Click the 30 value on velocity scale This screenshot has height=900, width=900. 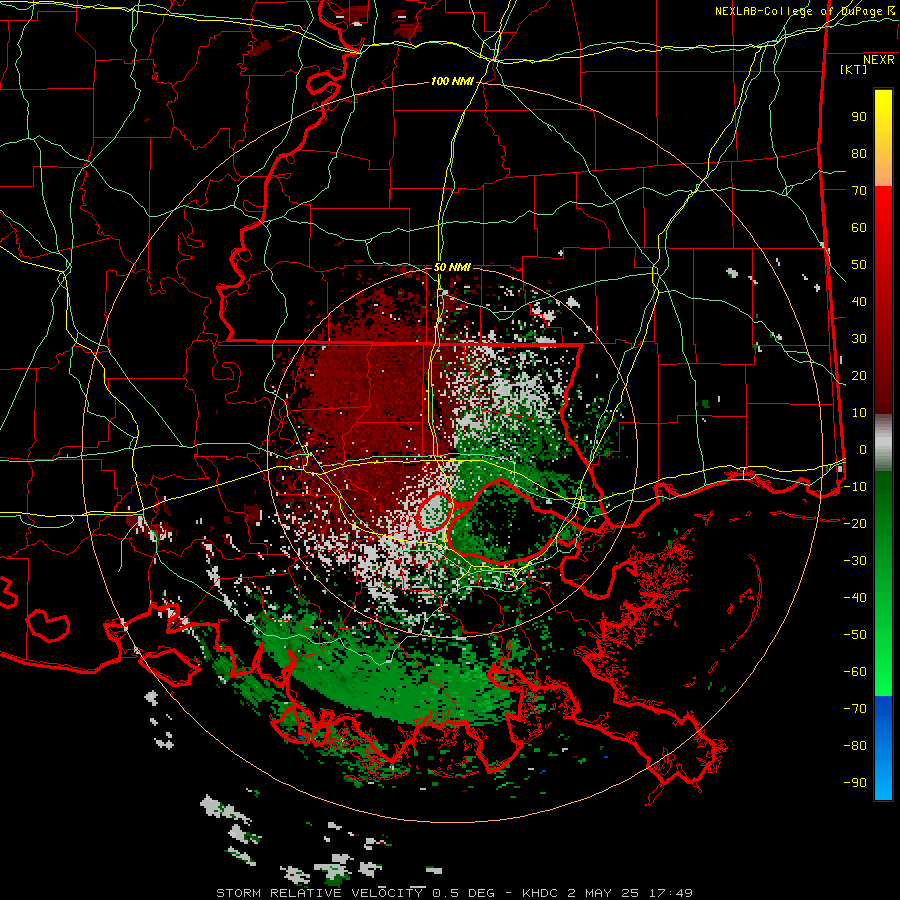(x=859, y=339)
